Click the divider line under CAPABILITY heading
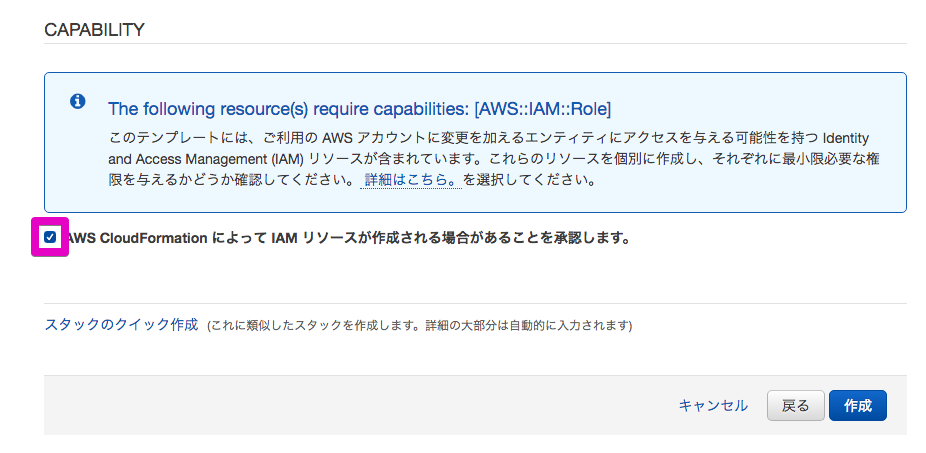Viewport: 926px width, 453px height. tap(475, 43)
